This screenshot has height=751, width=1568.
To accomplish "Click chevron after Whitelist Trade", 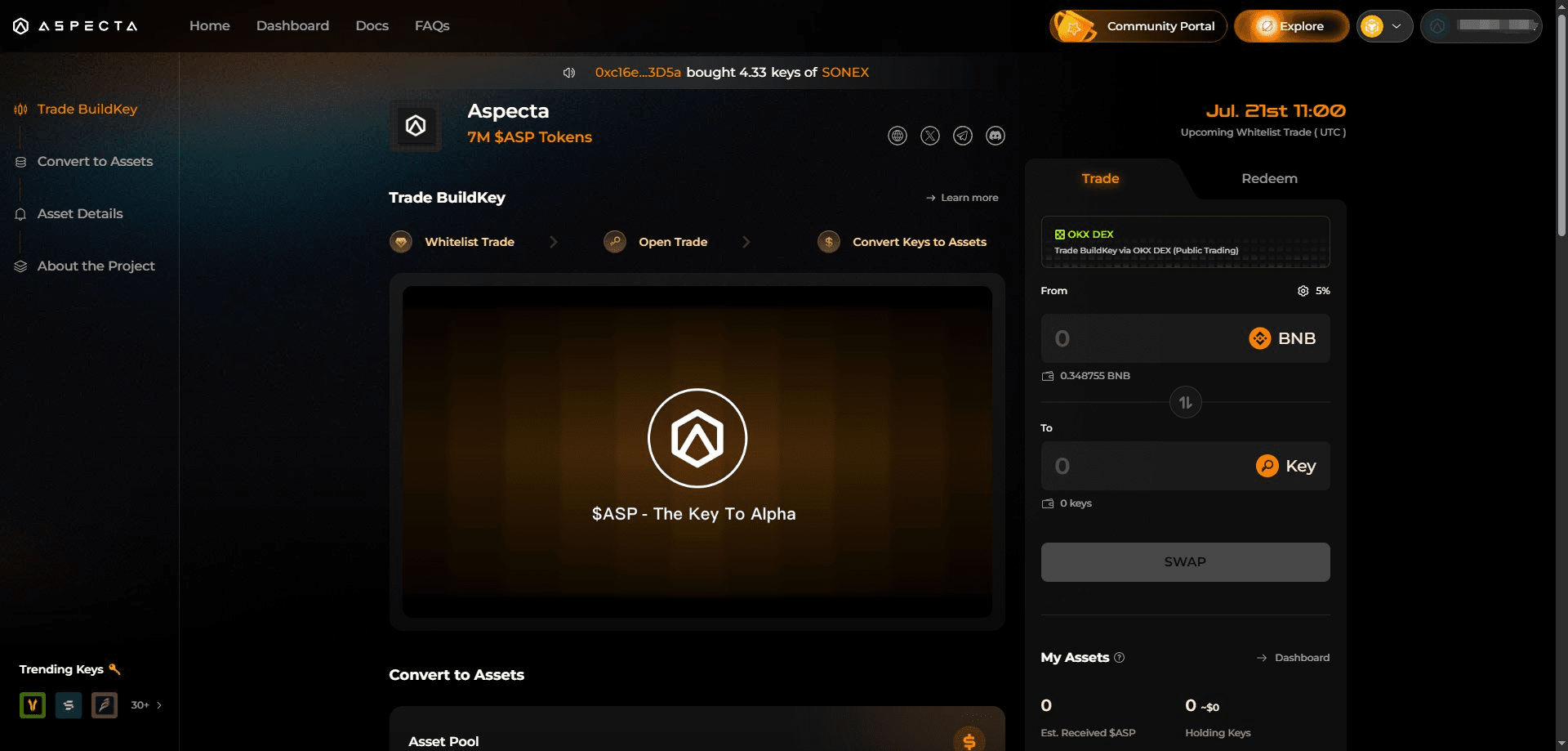I will point(554,242).
